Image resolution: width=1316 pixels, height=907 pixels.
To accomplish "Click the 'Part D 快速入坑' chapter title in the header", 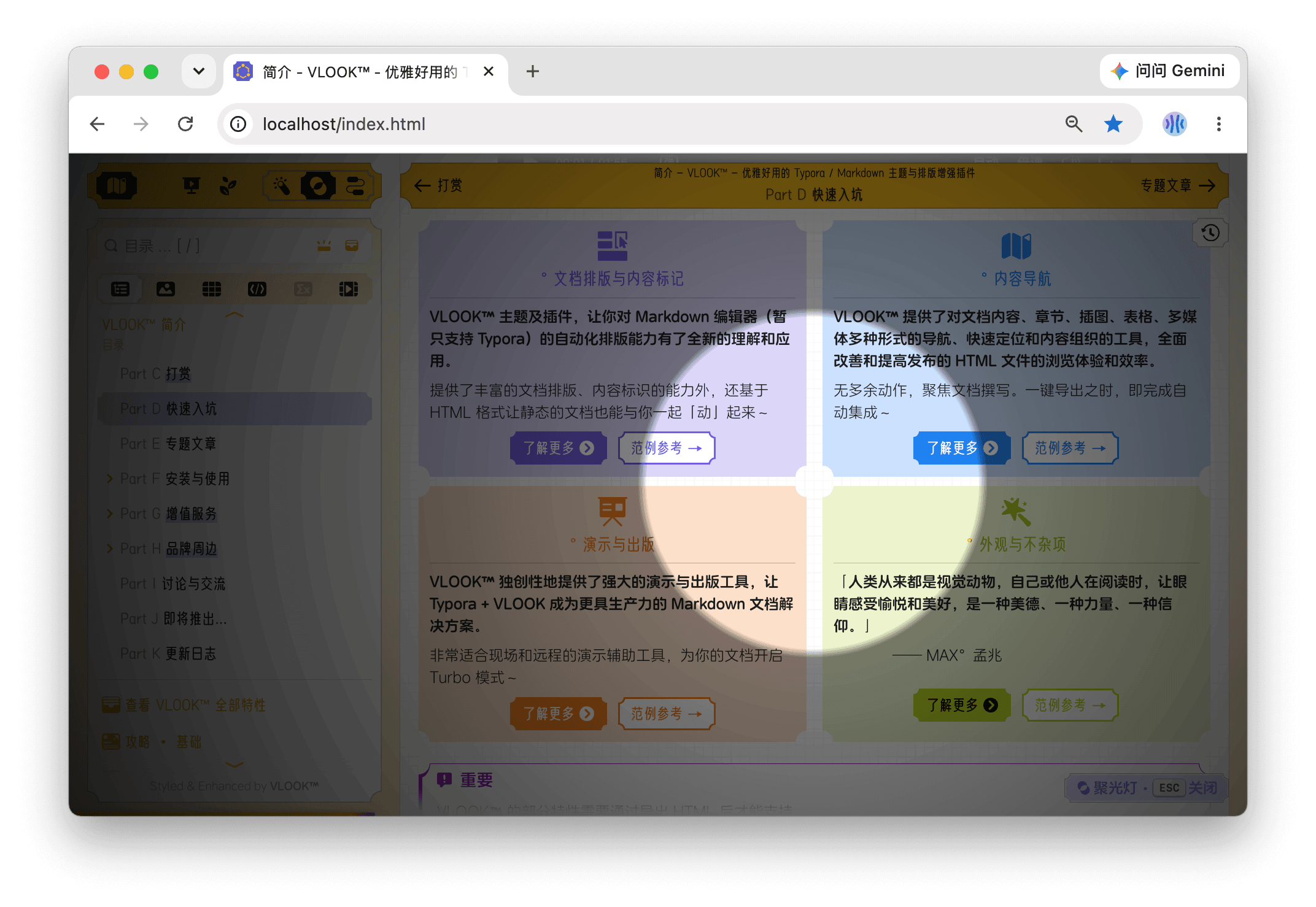I will tap(814, 195).
